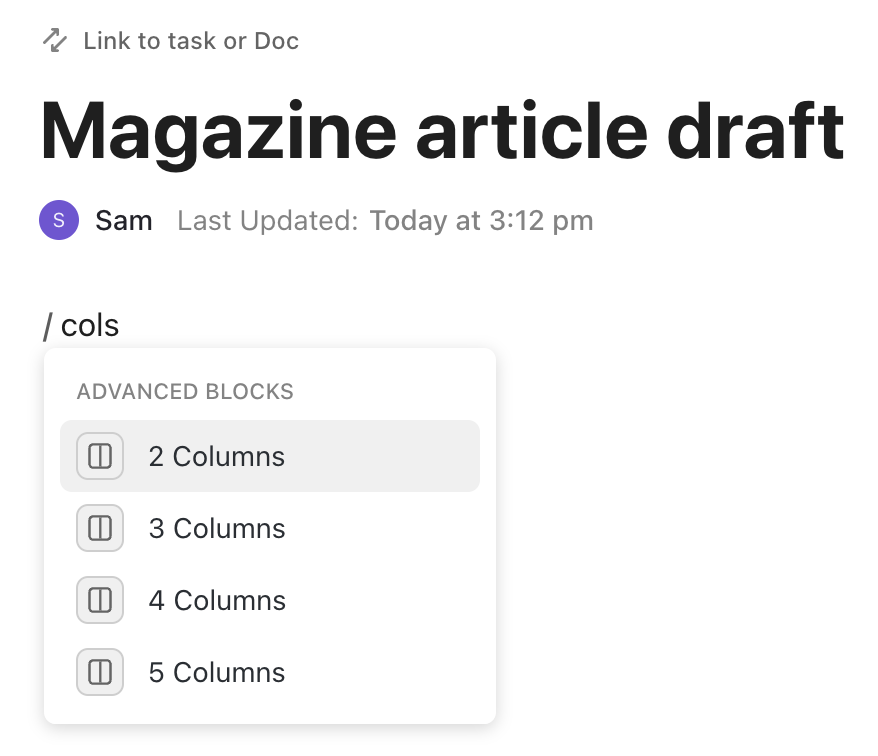Select "2 Columns" from the slash menu
This screenshot has height=756, width=878.
217,456
